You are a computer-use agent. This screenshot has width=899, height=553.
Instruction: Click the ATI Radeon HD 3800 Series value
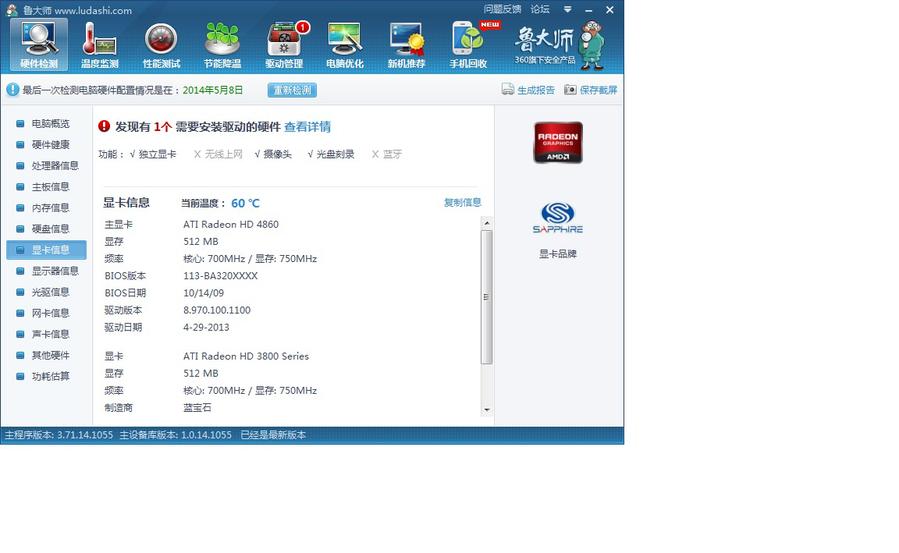tap(246, 356)
